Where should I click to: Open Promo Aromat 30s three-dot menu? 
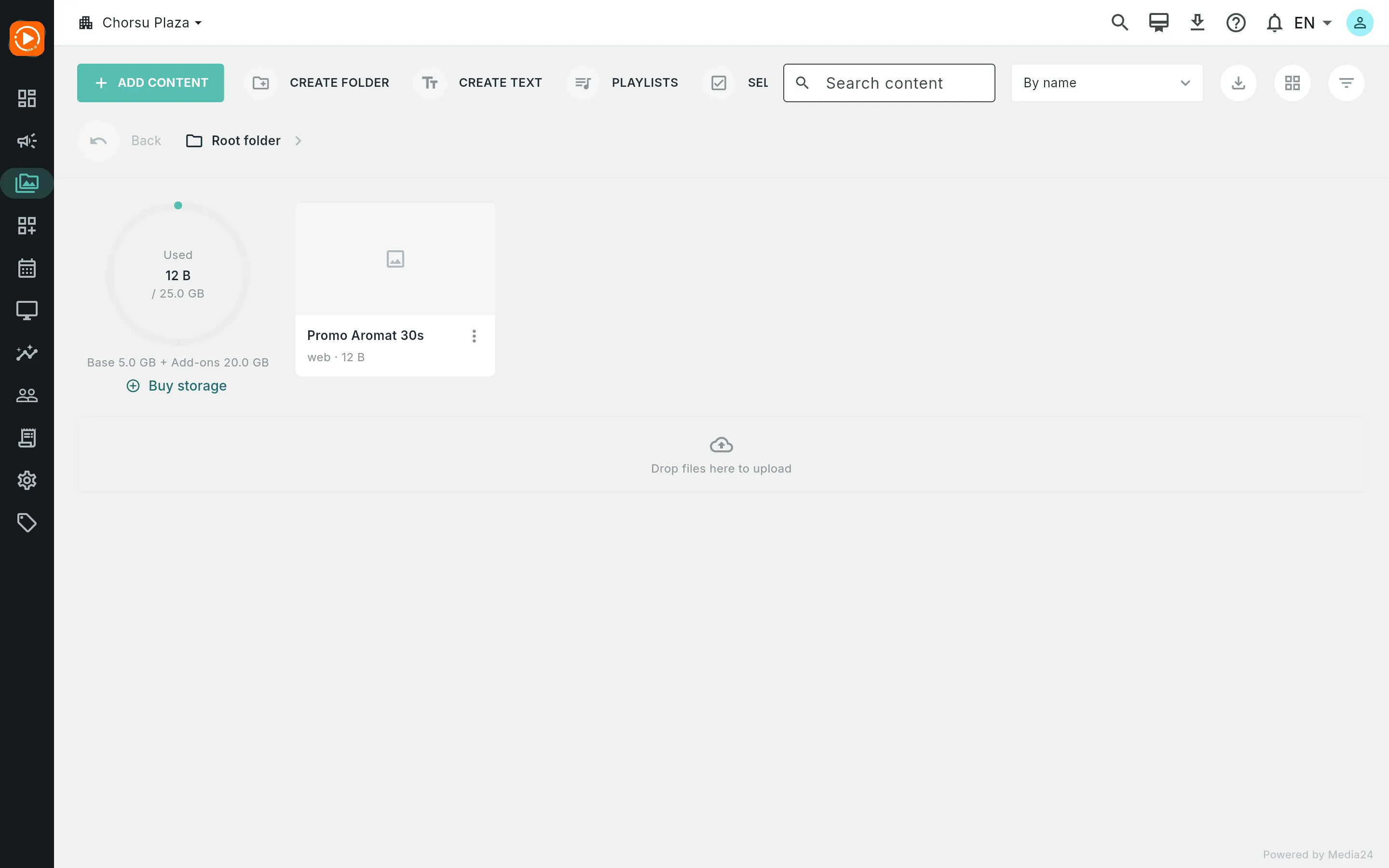(474, 336)
